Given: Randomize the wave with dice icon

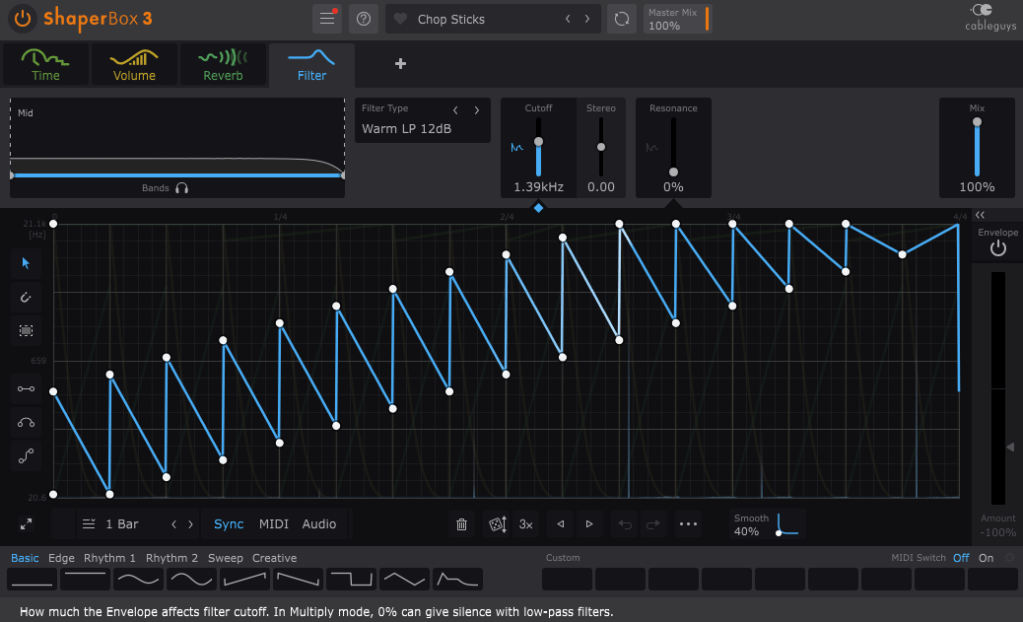Looking at the screenshot, I should [496, 524].
